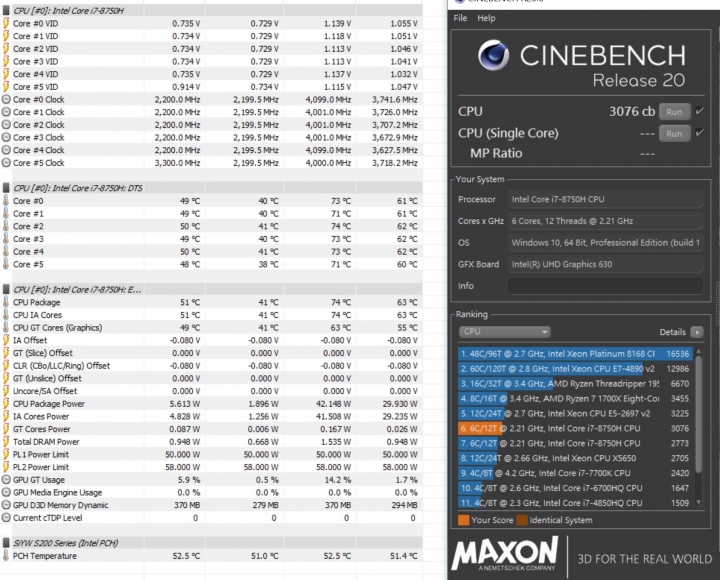Image resolution: width=720 pixels, height=580 pixels.
Task: Click the GFX Board field Intel UHD Graphics 630
Action: 605,264
